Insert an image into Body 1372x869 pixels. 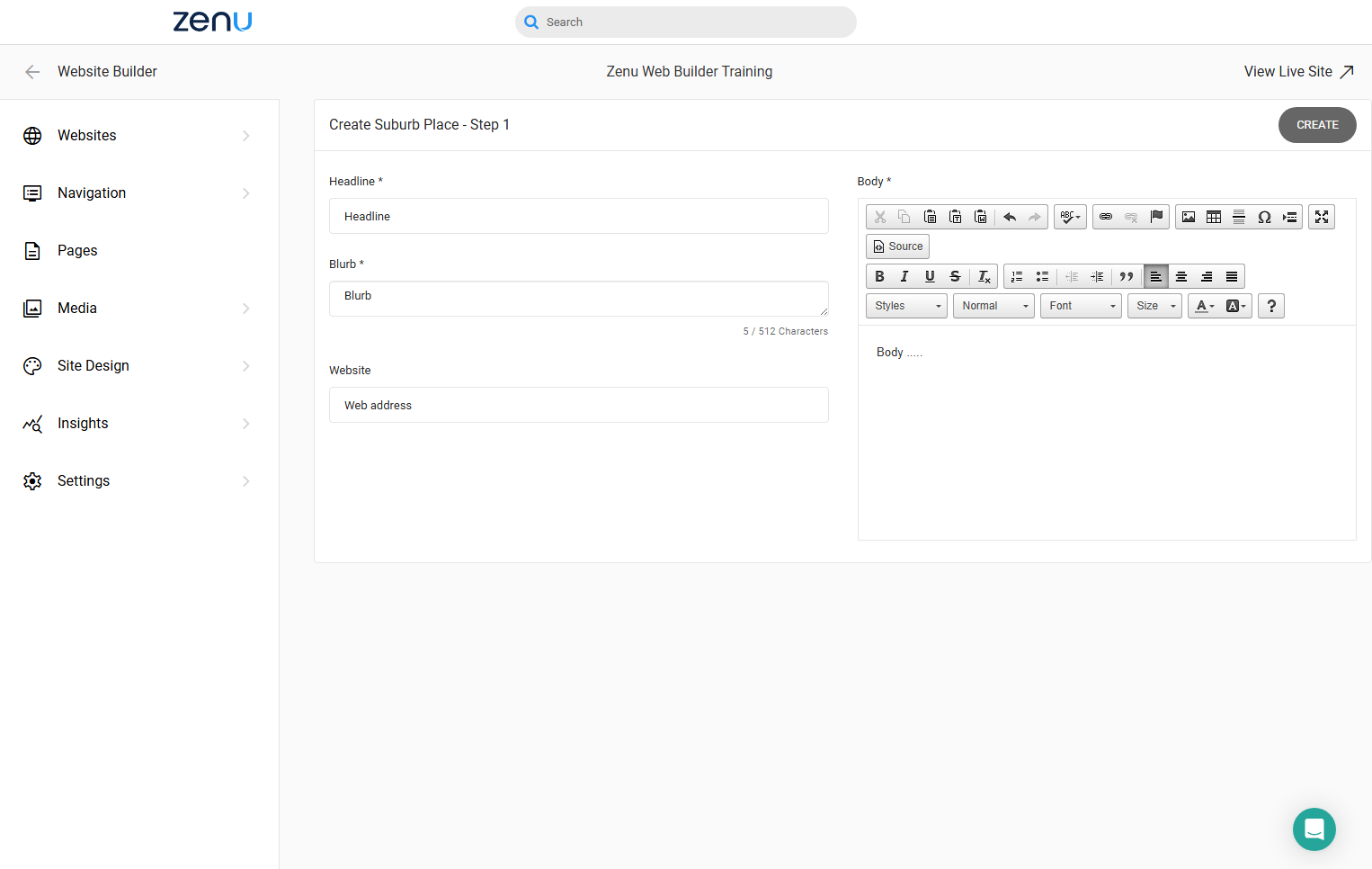point(1189,217)
